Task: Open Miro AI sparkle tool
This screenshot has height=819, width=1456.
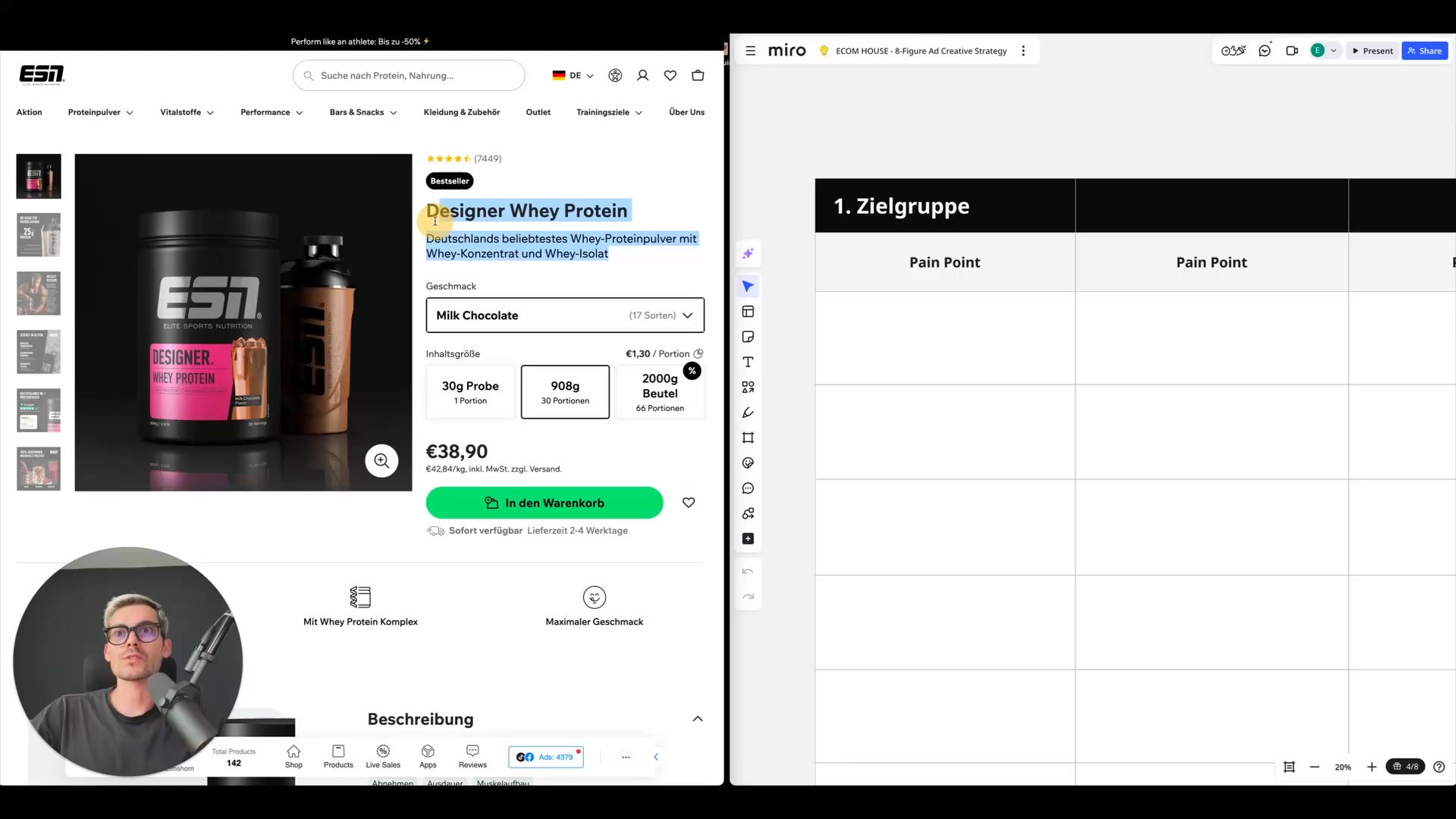Action: click(x=748, y=254)
